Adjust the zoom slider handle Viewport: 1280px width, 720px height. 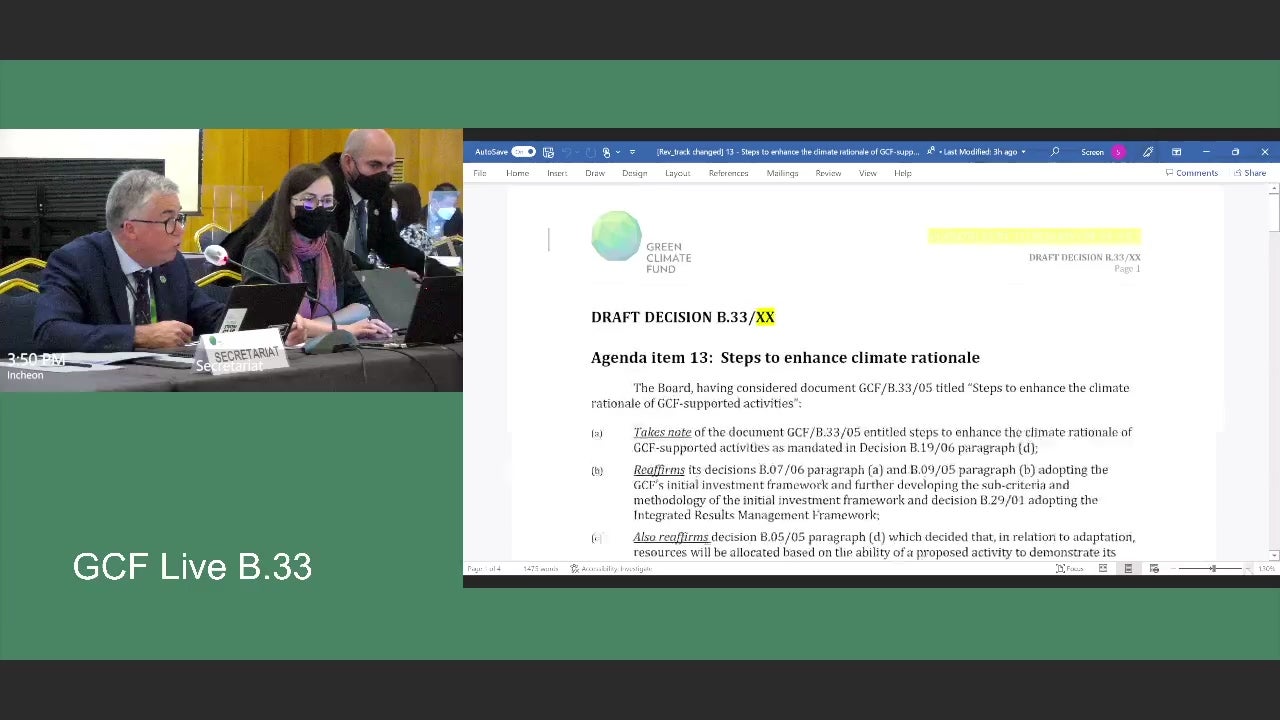[x=1213, y=569]
